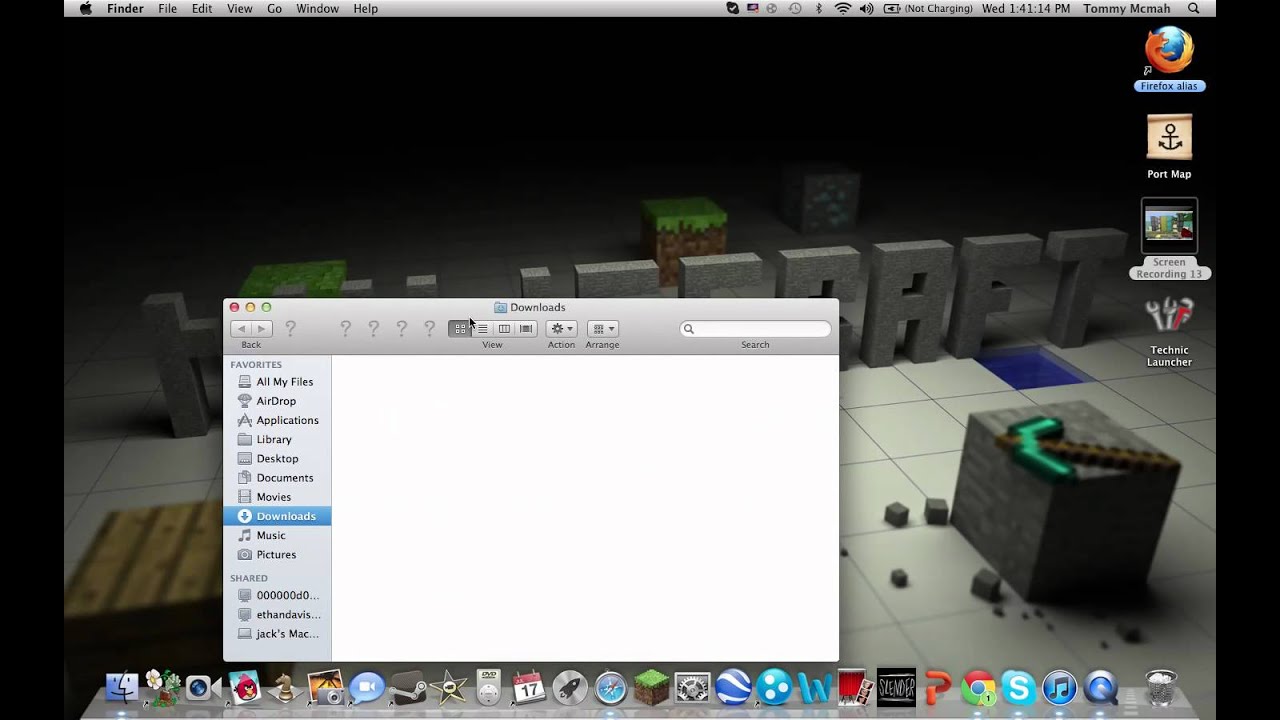Select AirDrop in sidebar

pyautogui.click(x=277, y=401)
